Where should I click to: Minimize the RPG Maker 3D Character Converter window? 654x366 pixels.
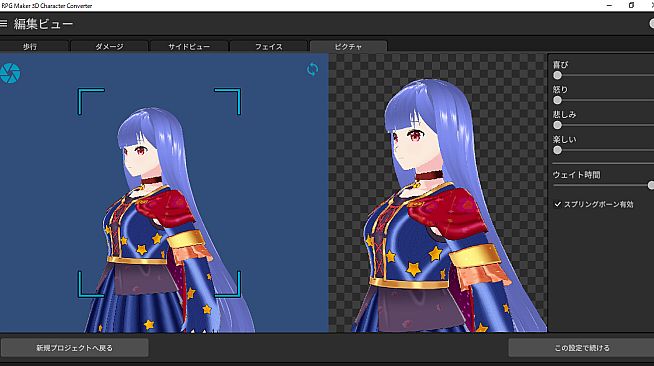coord(609,5)
